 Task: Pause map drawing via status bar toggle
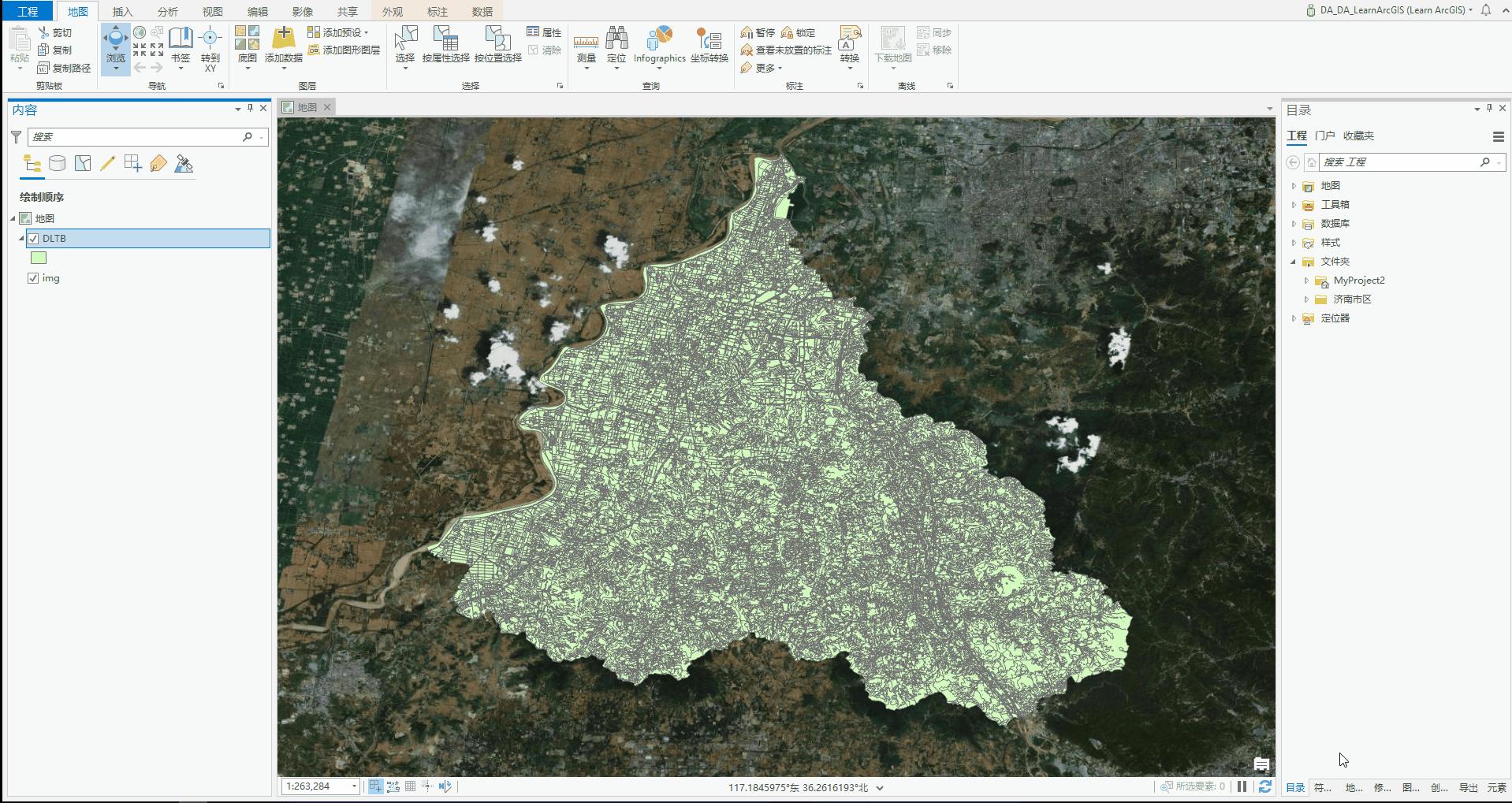pos(1240,786)
